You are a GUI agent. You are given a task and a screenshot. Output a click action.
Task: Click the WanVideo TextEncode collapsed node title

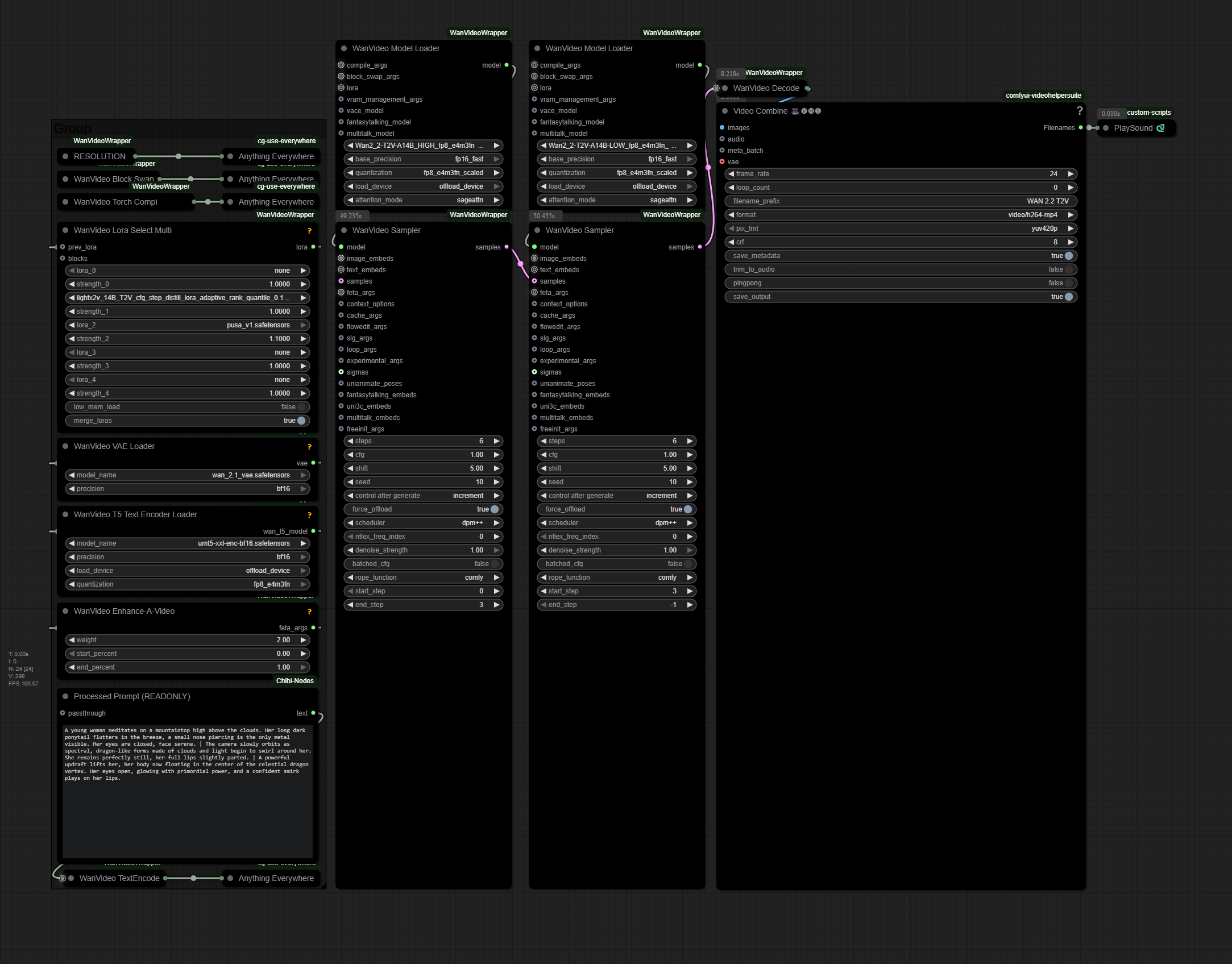119,878
